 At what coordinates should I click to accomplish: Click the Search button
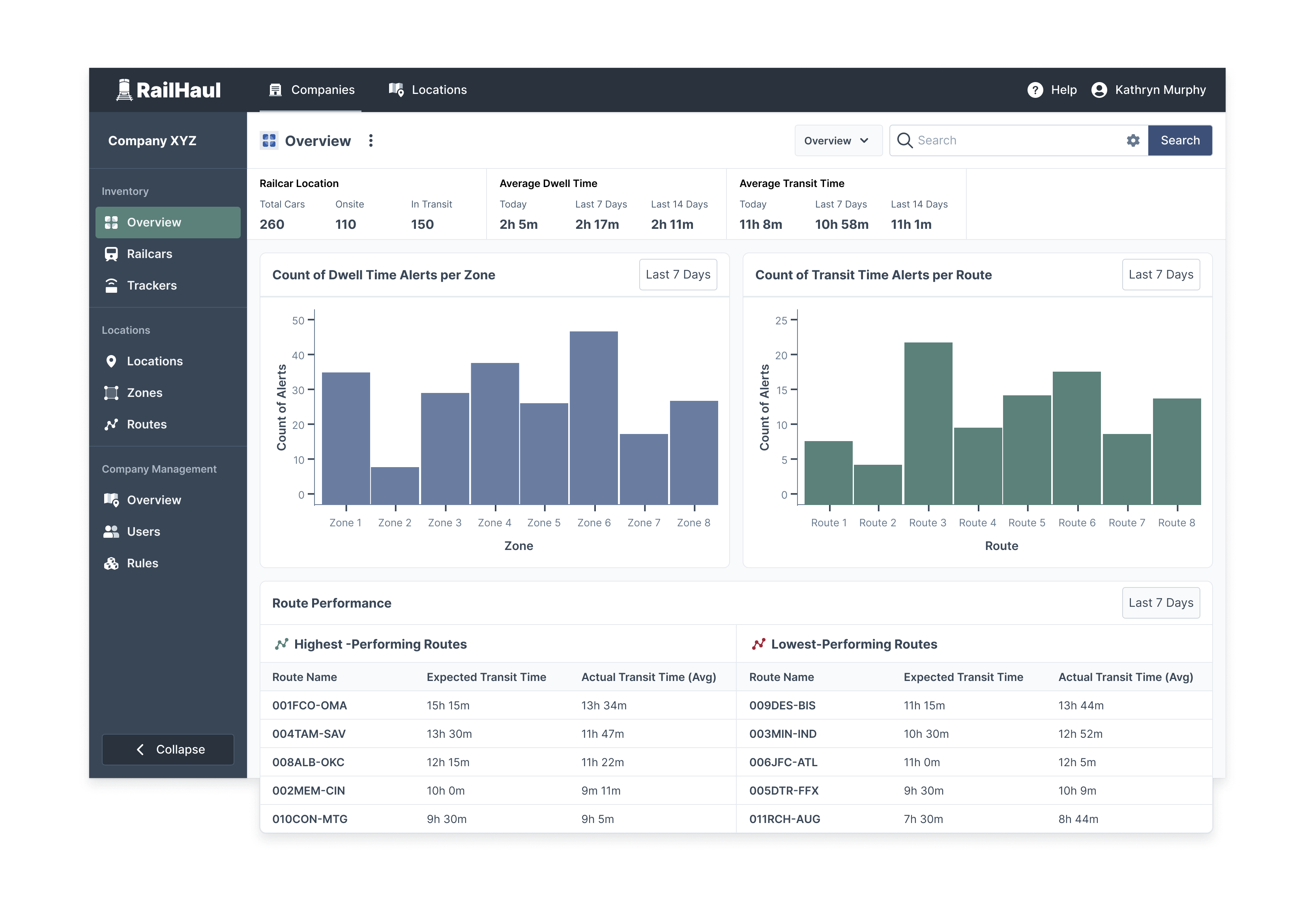pyautogui.click(x=1180, y=140)
